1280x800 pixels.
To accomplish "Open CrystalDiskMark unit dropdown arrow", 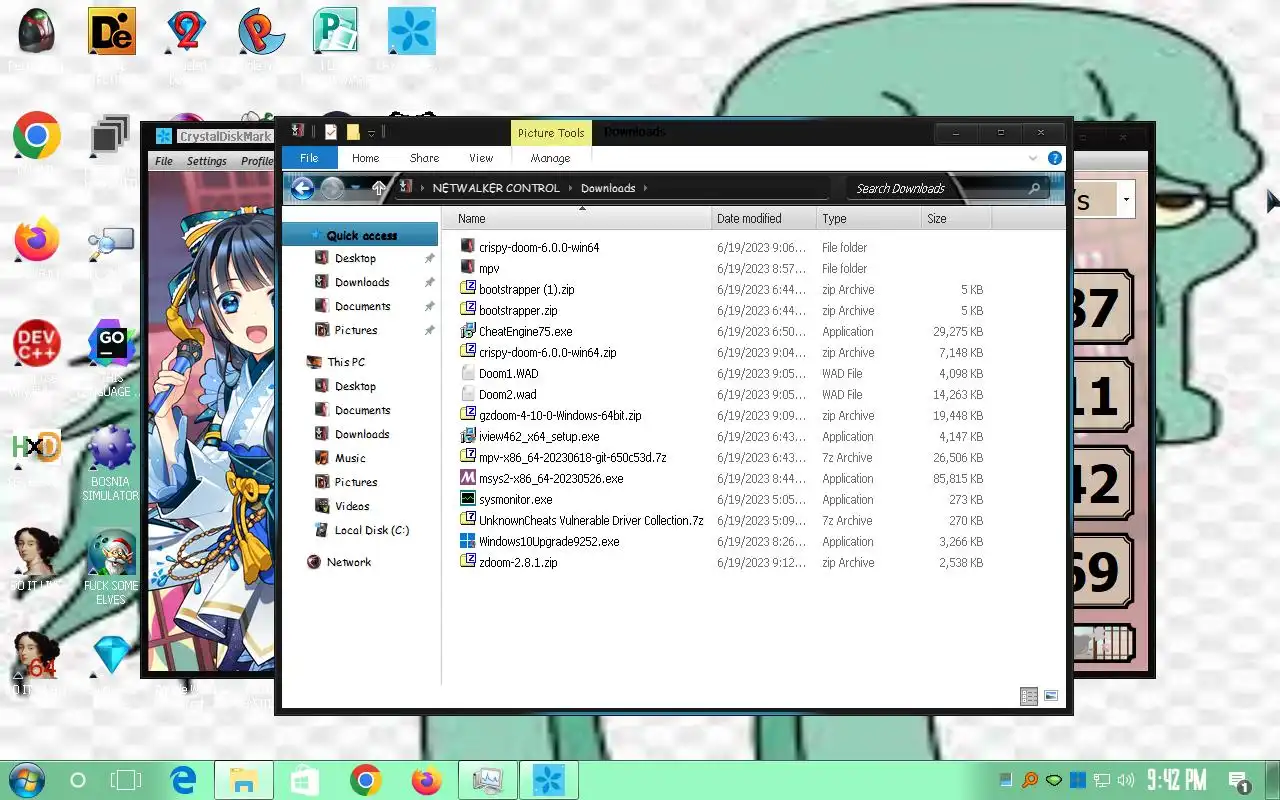I will 1126,200.
